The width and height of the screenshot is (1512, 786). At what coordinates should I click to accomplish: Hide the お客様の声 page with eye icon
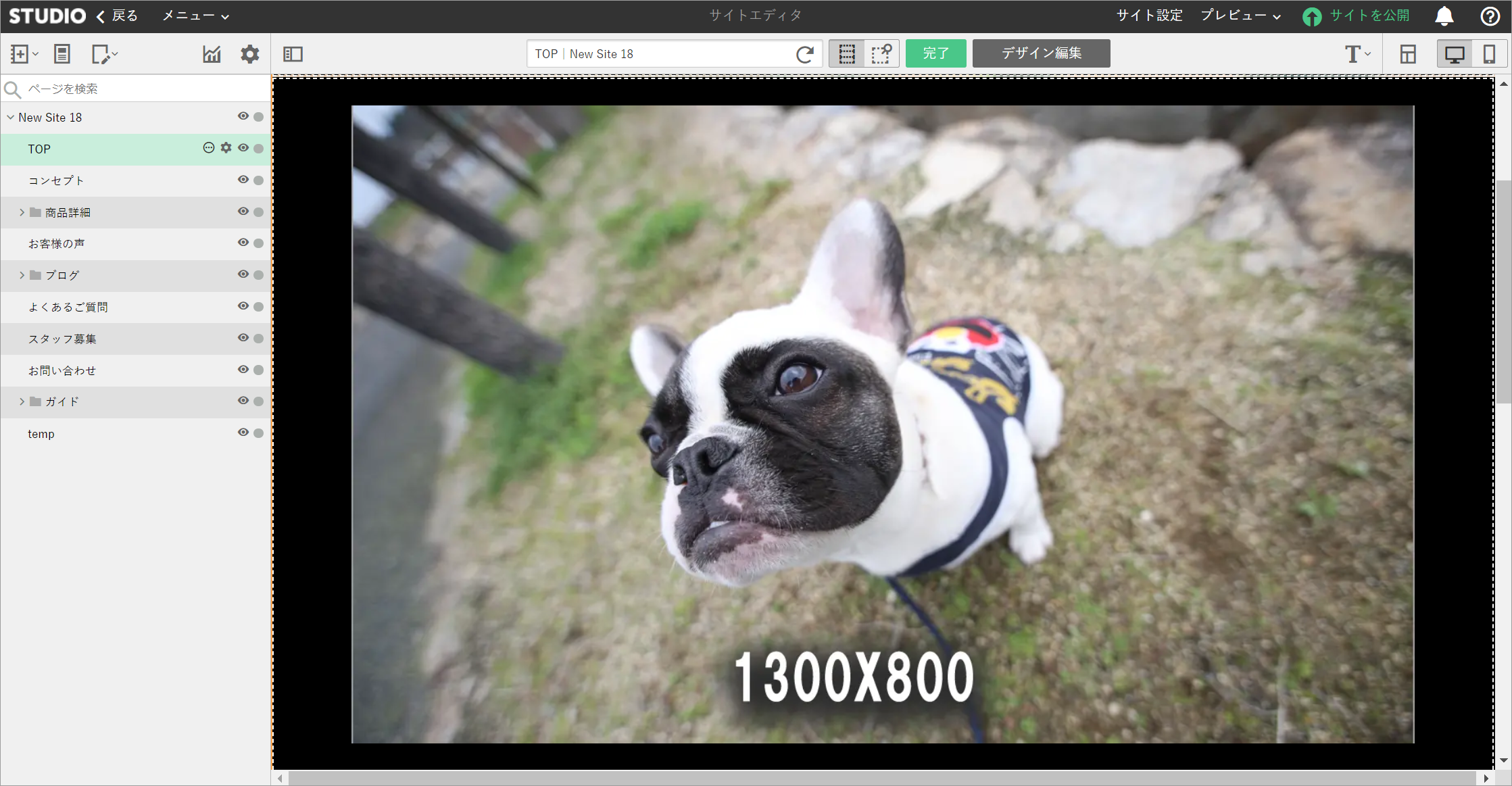click(243, 243)
